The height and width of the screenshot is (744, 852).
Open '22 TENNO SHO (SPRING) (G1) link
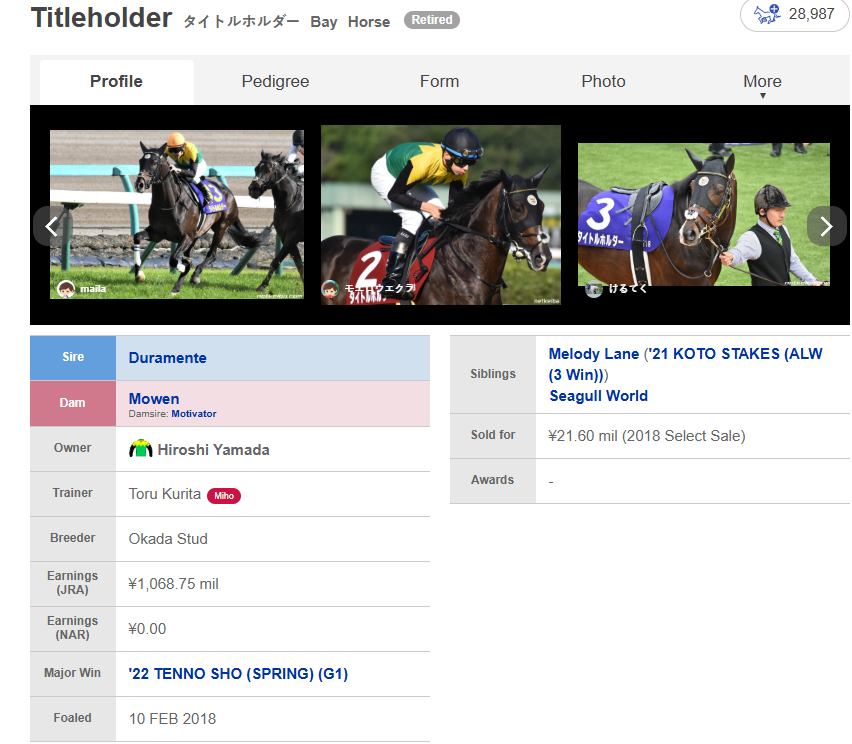tap(238, 674)
